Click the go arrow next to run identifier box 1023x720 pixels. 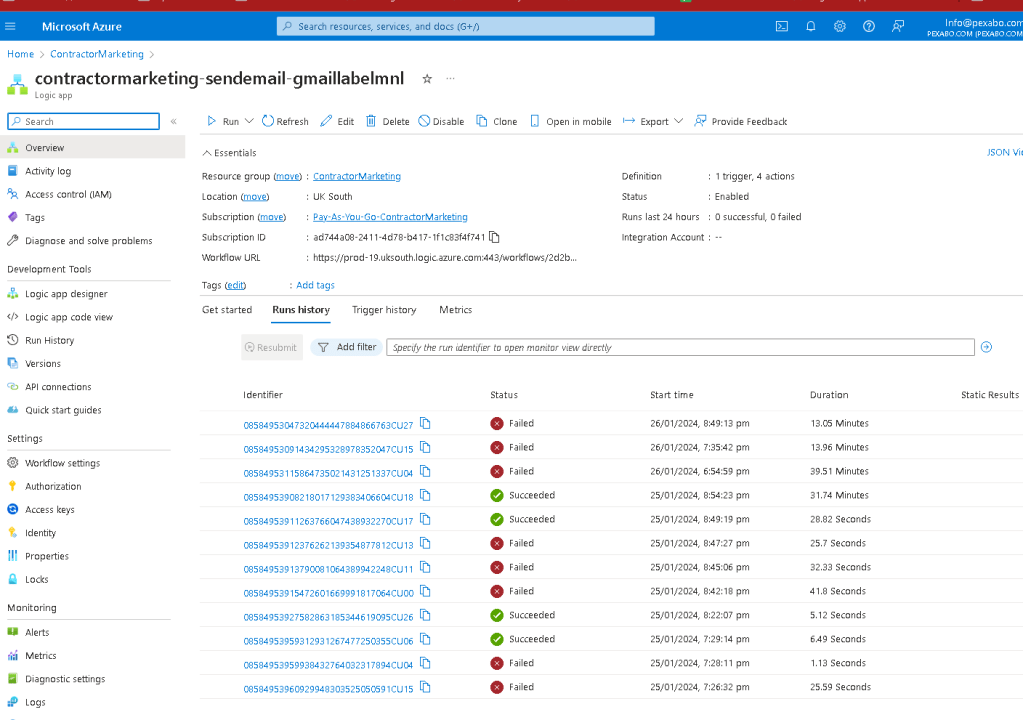pyautogui.click(x=986, y=347)
